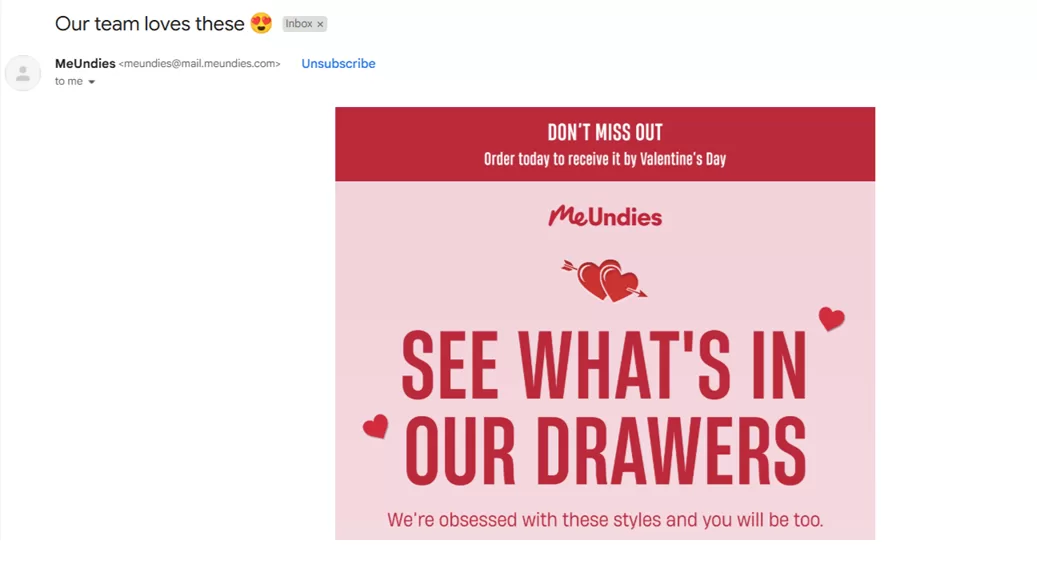Click "Order today to receive it by Valentine's Day"
The width and height of the screenshot is (1037, 568).
(605, 159)
